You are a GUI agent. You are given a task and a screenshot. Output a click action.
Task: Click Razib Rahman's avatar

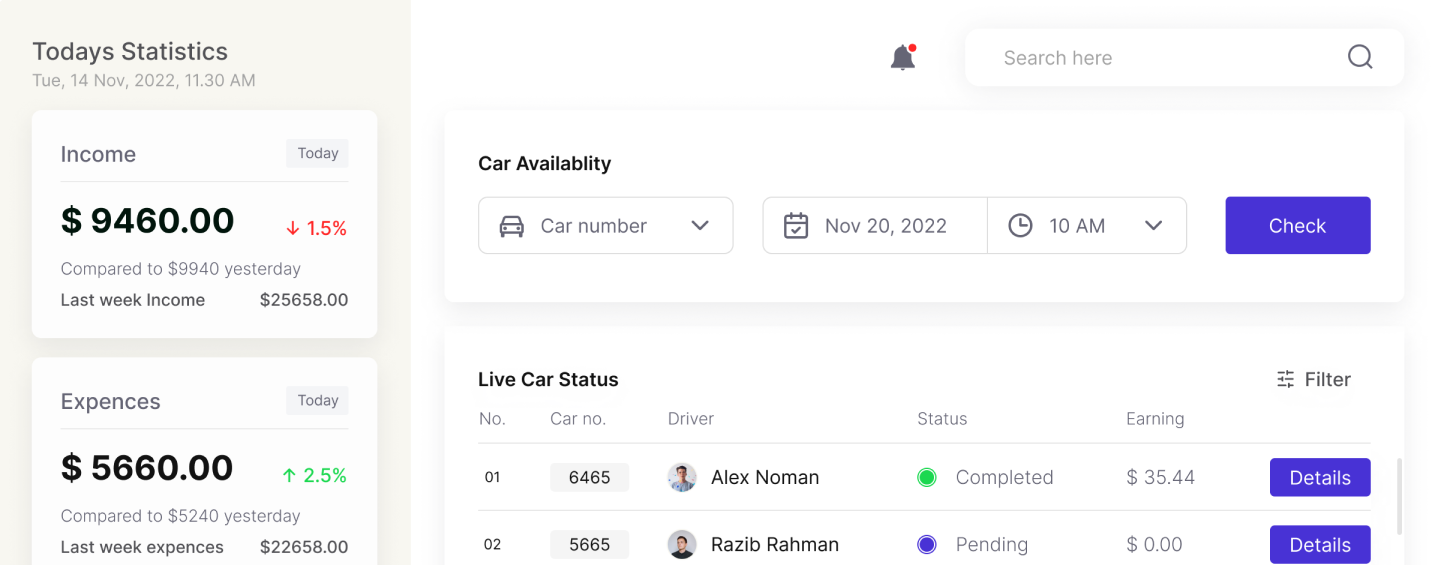tap(682, 544)
